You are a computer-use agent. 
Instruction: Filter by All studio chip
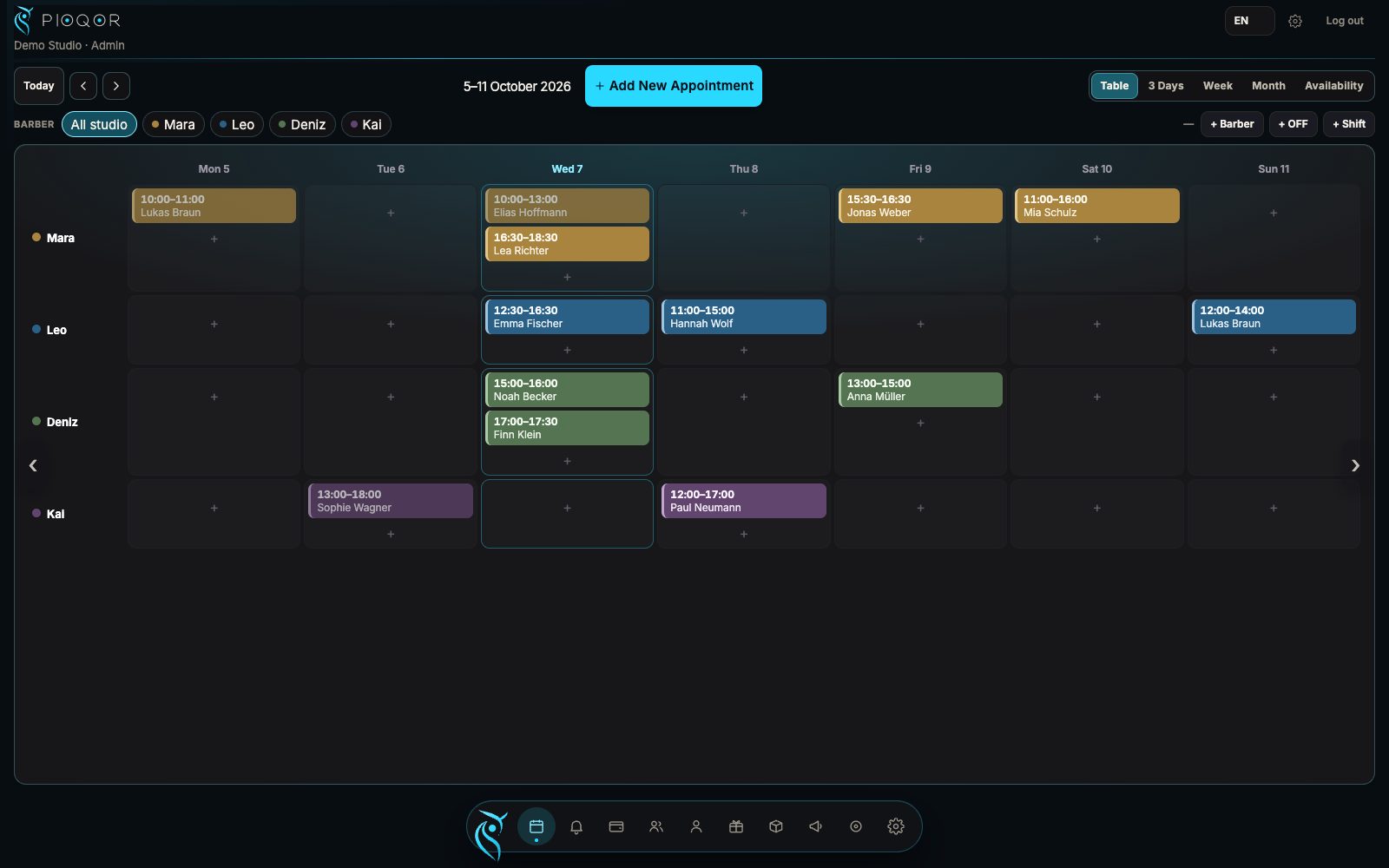tap(99, 124)
